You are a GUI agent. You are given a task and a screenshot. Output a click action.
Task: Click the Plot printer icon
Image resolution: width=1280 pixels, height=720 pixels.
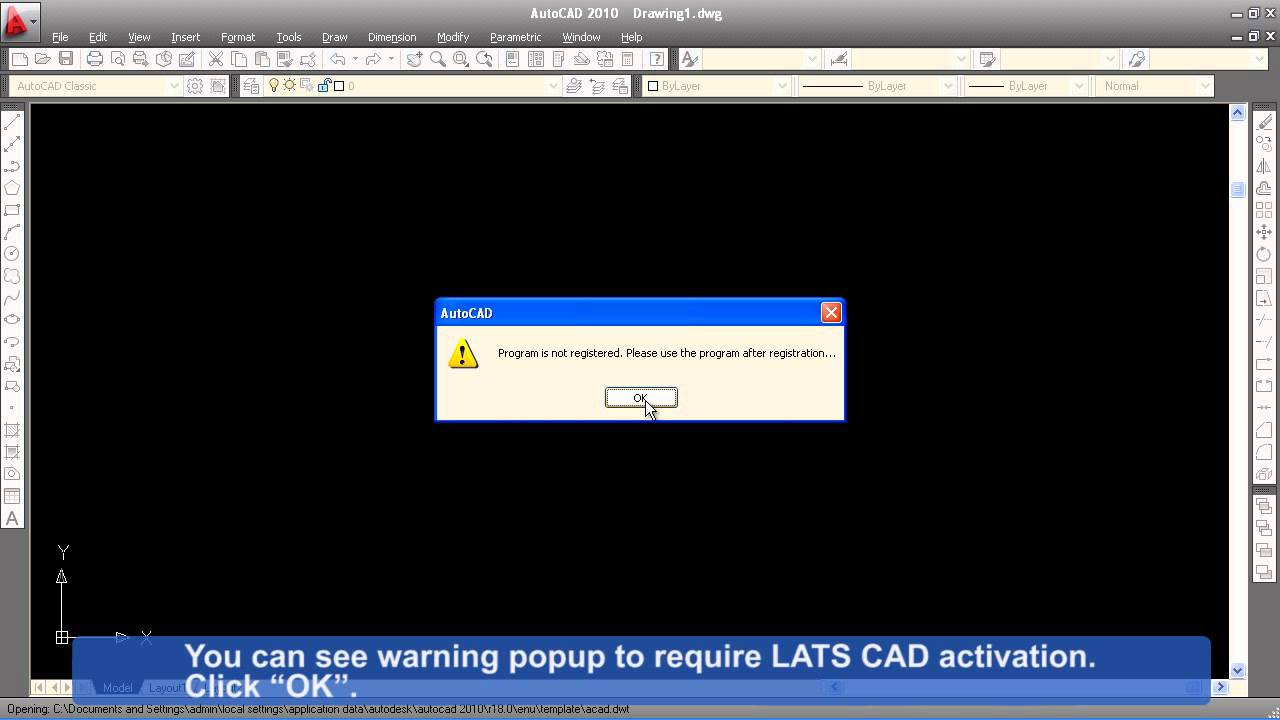point(95,60)
